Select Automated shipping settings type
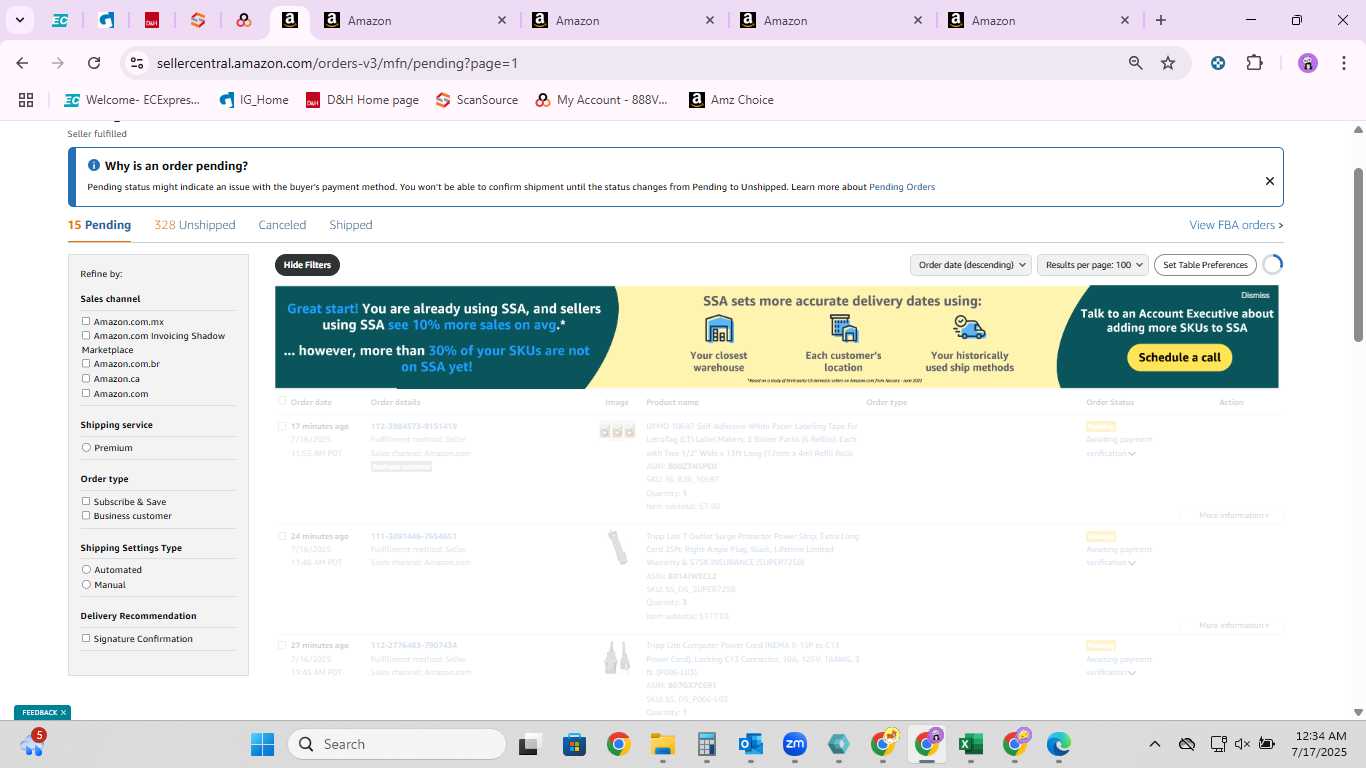 (x=86, y=569)
